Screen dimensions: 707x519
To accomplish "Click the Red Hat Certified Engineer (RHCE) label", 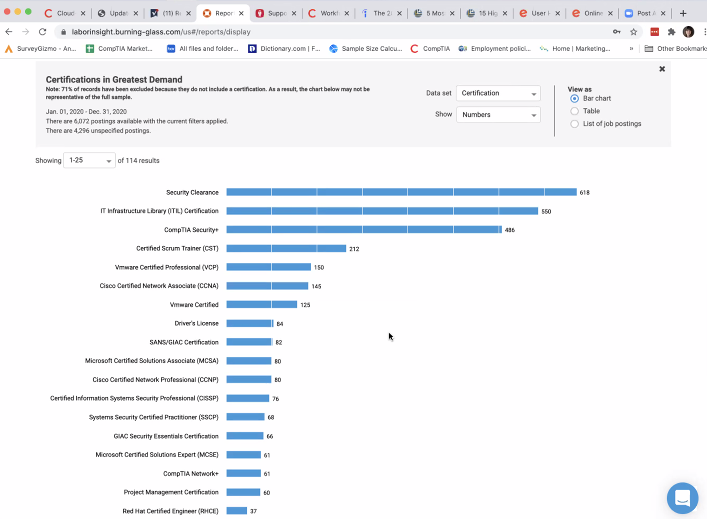I will tap(170, 511).
